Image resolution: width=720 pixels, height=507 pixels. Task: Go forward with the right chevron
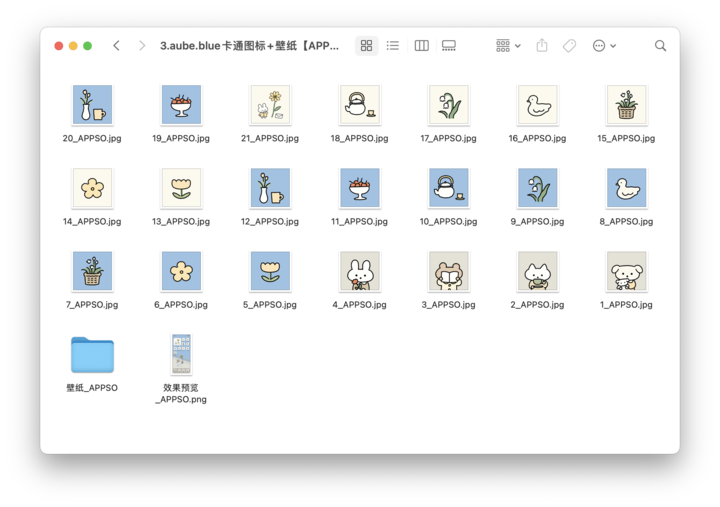[x=142, y=46]
